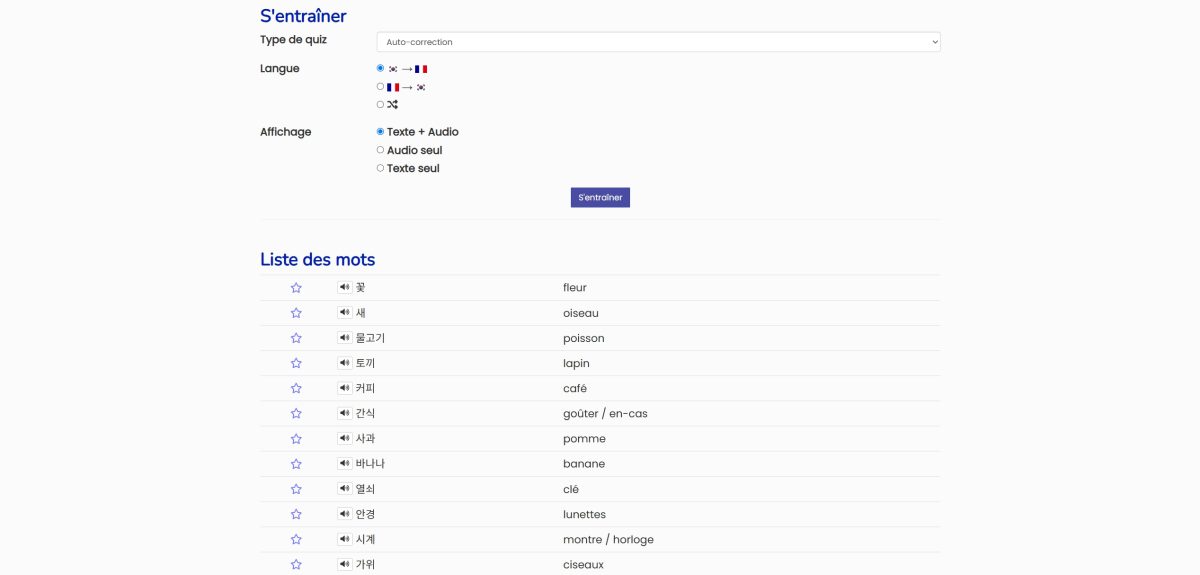Favorite the 'goûter / en-cas' entry star
Screen dimensions: 1200x575
[296, 414]
